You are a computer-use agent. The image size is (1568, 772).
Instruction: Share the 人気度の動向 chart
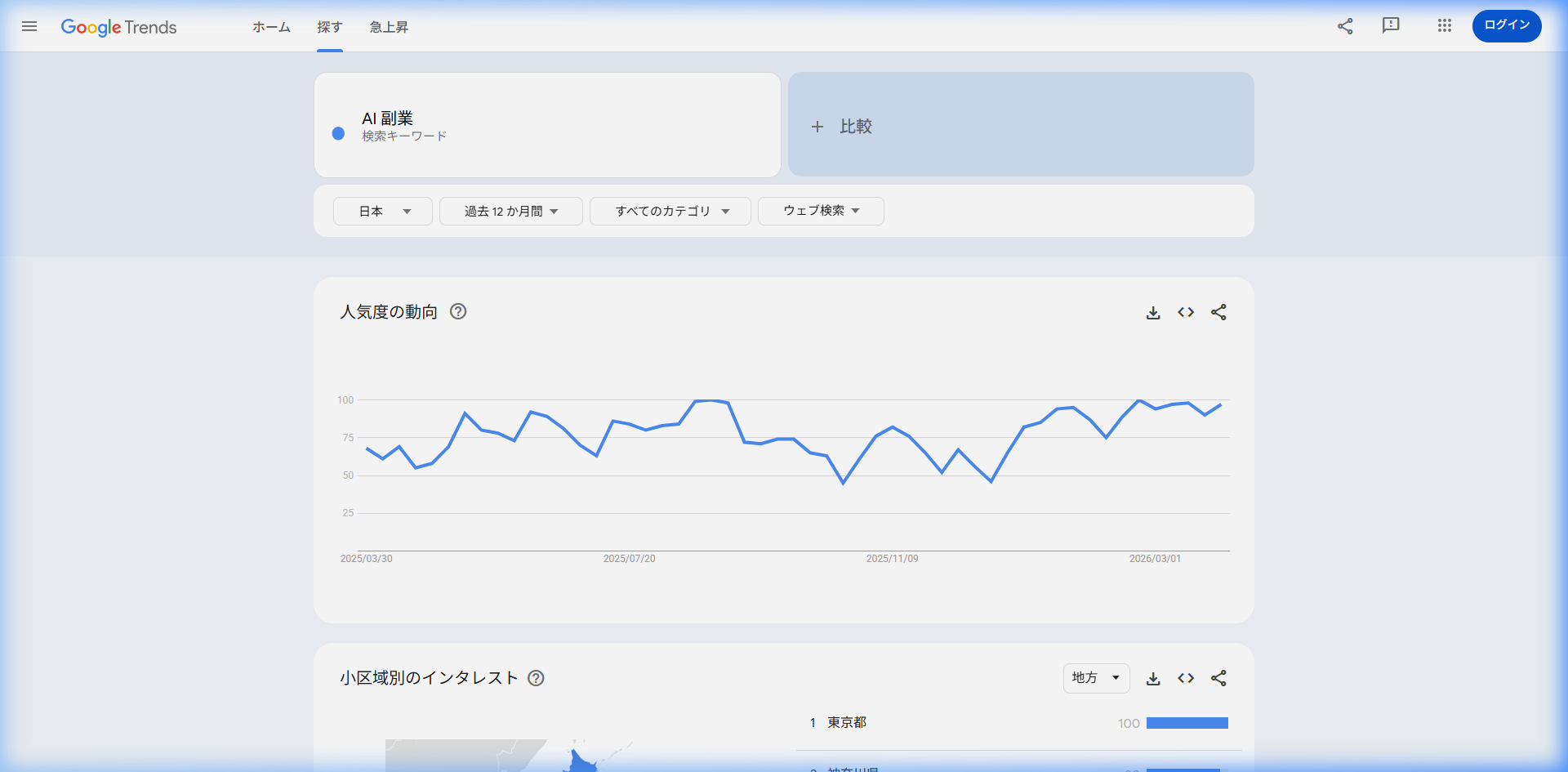coord(1218,312)
